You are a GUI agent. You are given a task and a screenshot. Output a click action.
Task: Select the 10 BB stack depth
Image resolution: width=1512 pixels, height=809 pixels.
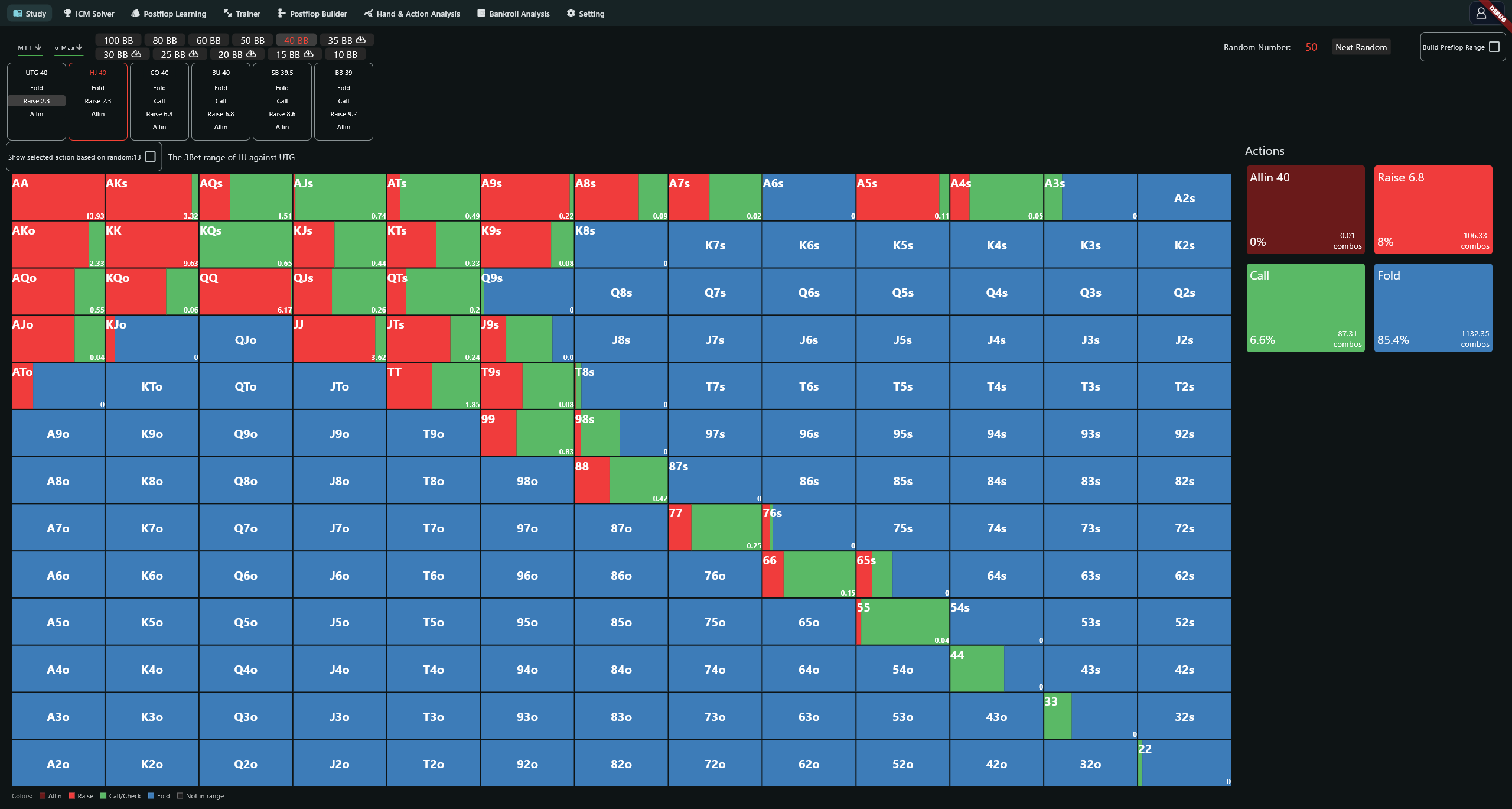pyautogui.click(x=346, y=54)
